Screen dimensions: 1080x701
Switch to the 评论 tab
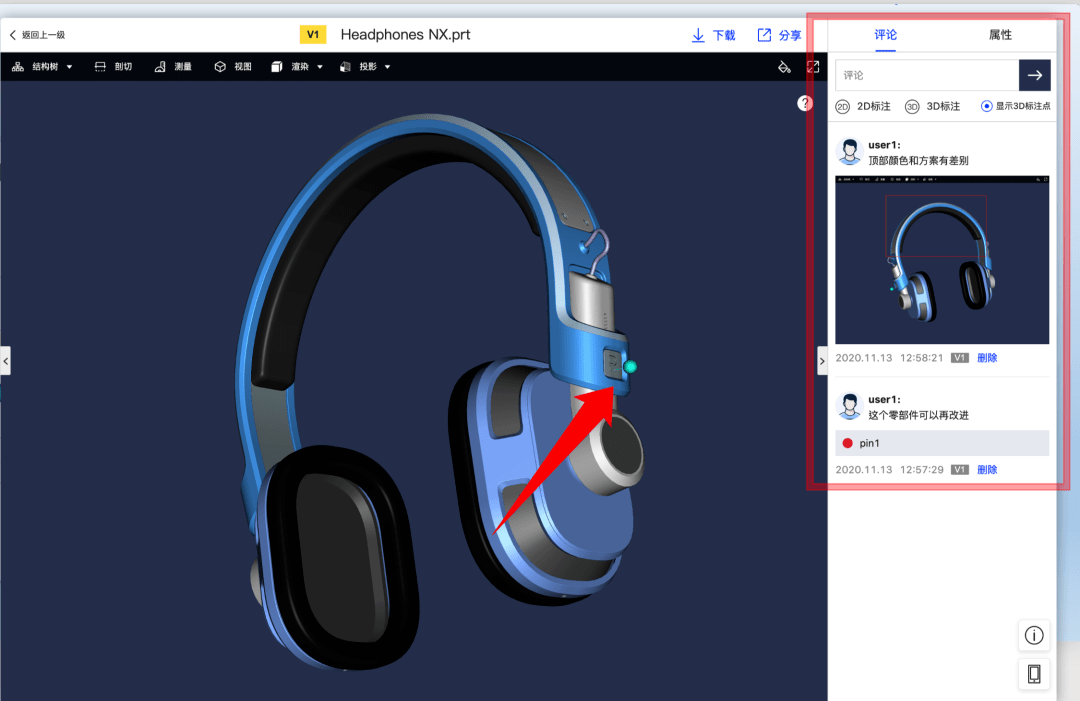pyautogui.click(x=885, y=35)
